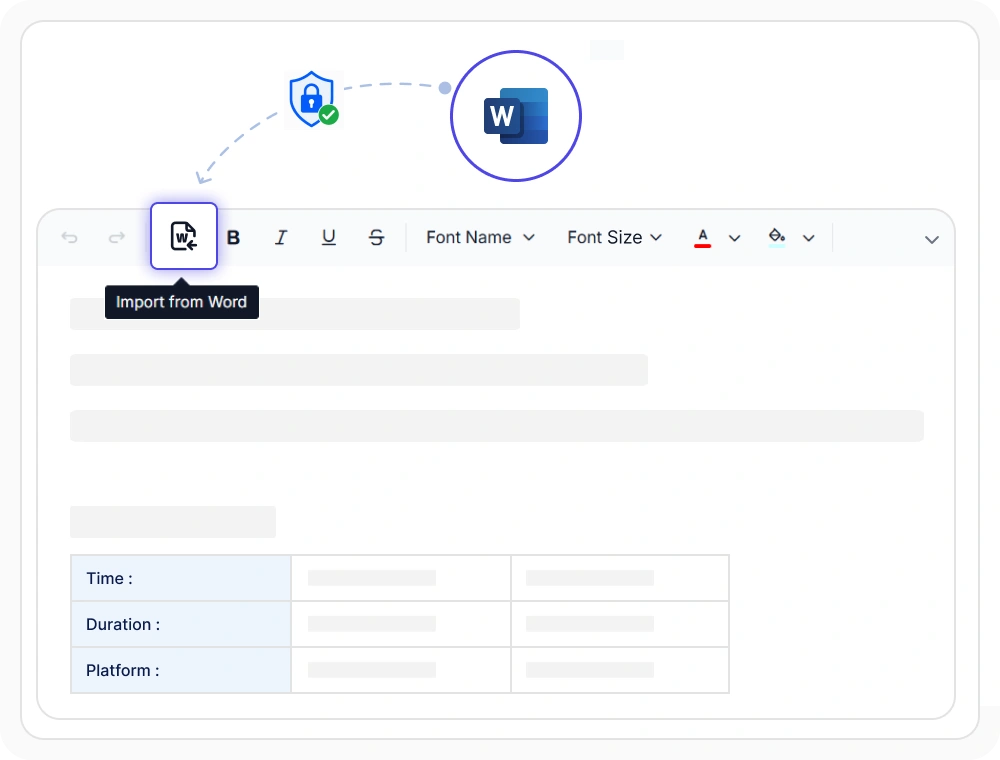
Task: Open the Font Name dropdown
Action: (480, 238)
